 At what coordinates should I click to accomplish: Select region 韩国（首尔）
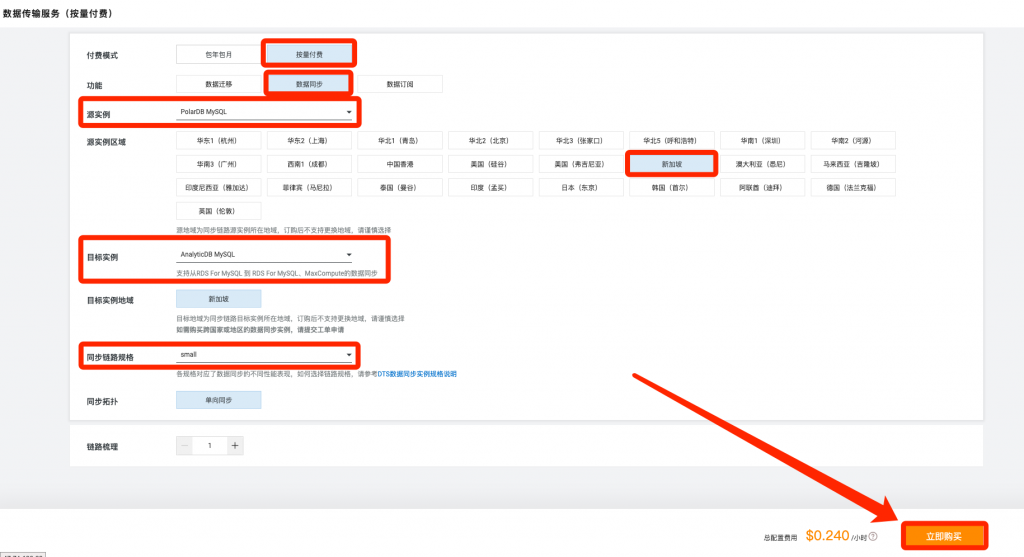click(671, 187)
